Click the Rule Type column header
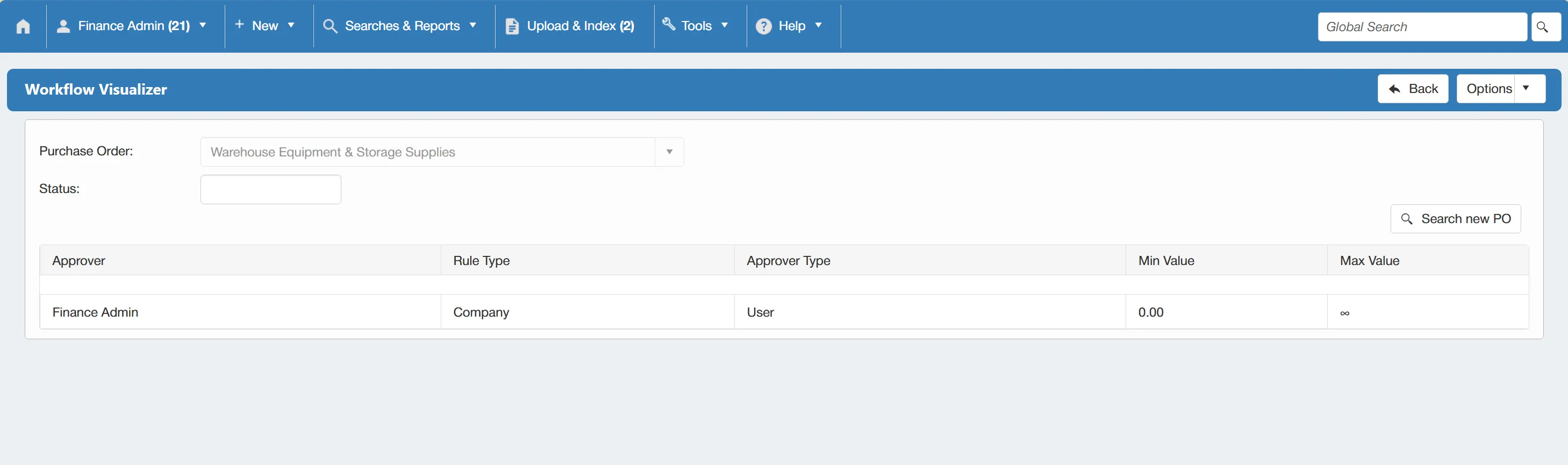Image resolution: width=1568 pixels, height=465 pixels. [x=588, y=261]
